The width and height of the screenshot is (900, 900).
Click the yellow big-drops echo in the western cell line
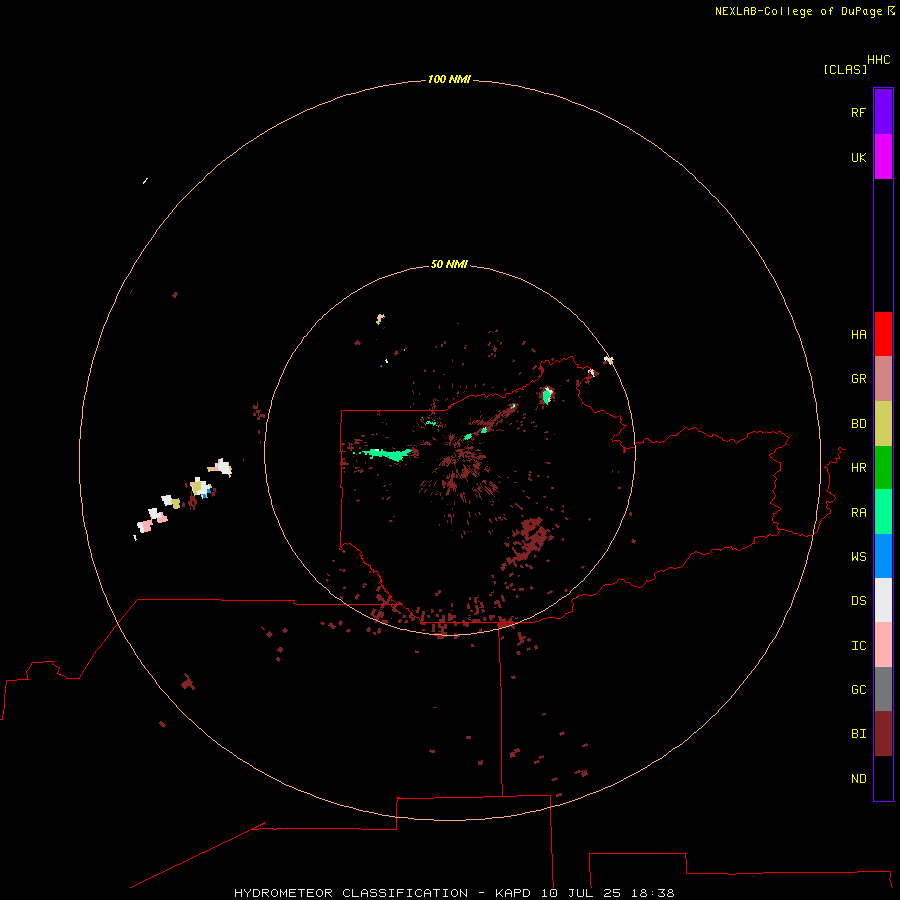tap(197, 487)
